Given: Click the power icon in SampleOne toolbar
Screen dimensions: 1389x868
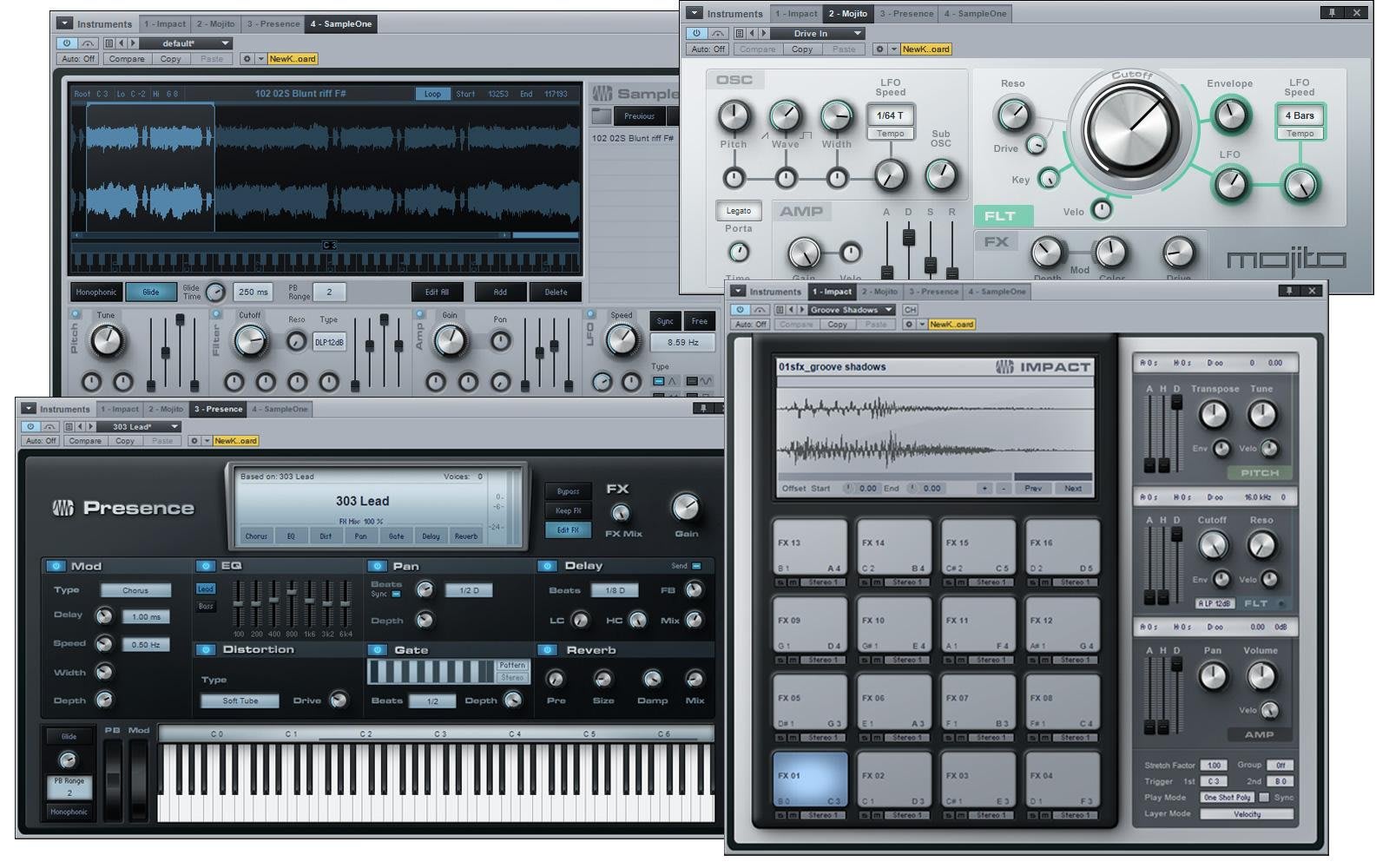Looking at the screenshot, I should pos(67,43).
